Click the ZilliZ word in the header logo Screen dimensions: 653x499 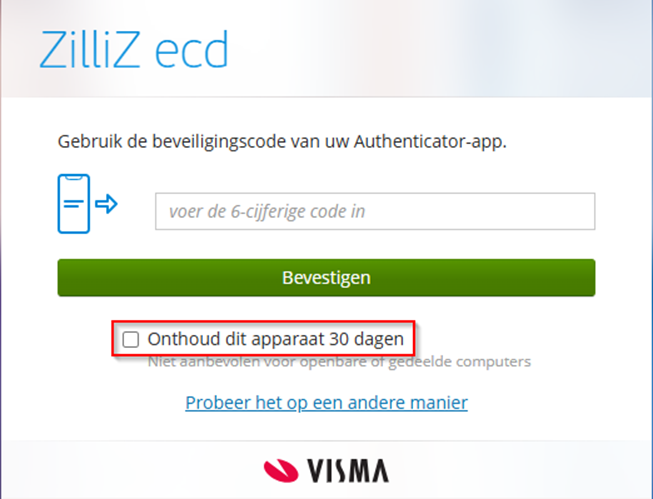pyautogui.click(x=90, y=49)
